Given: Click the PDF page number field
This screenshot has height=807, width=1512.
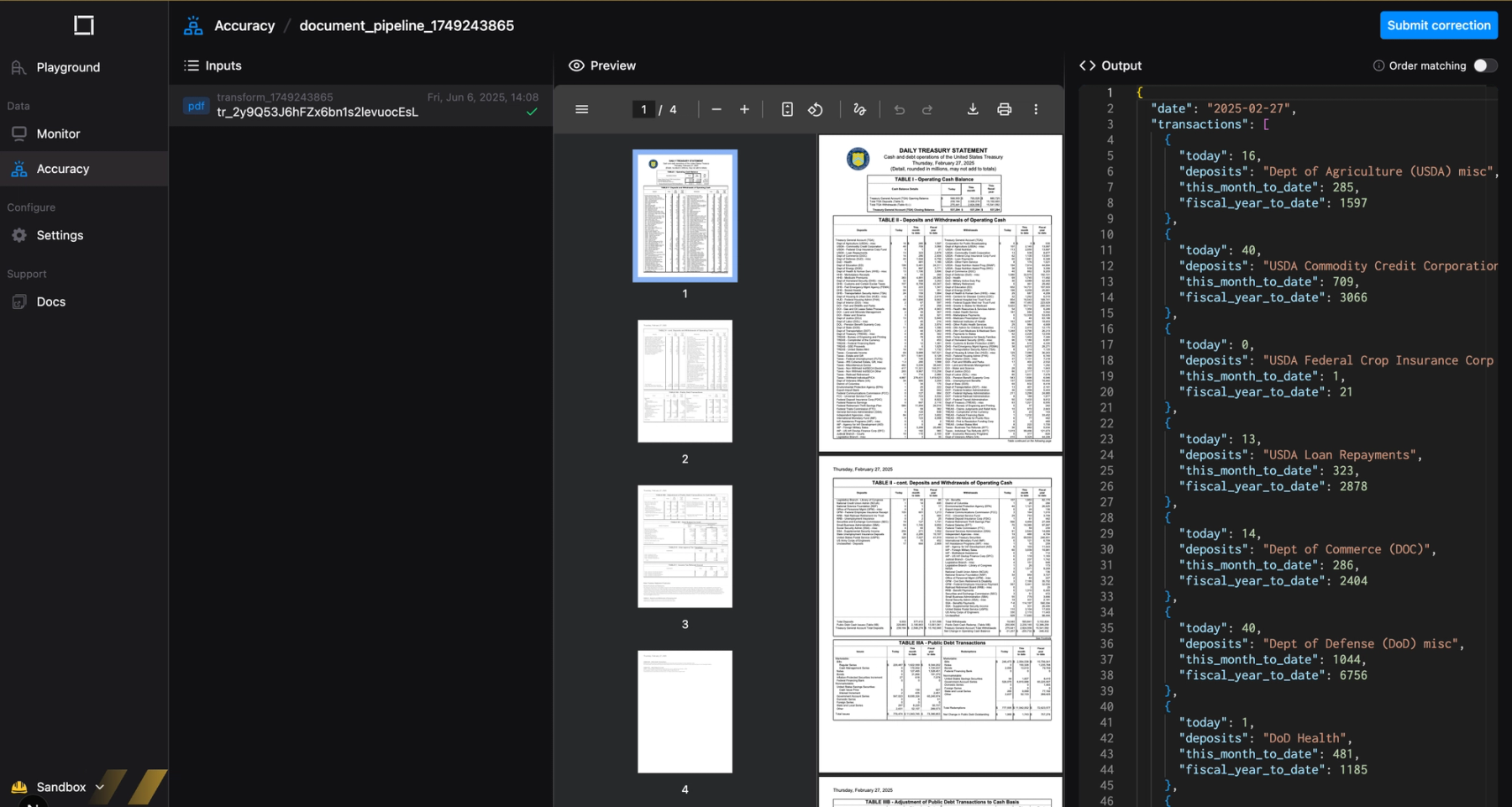Looking at the screenshot, I should click(x=643, y=109).
